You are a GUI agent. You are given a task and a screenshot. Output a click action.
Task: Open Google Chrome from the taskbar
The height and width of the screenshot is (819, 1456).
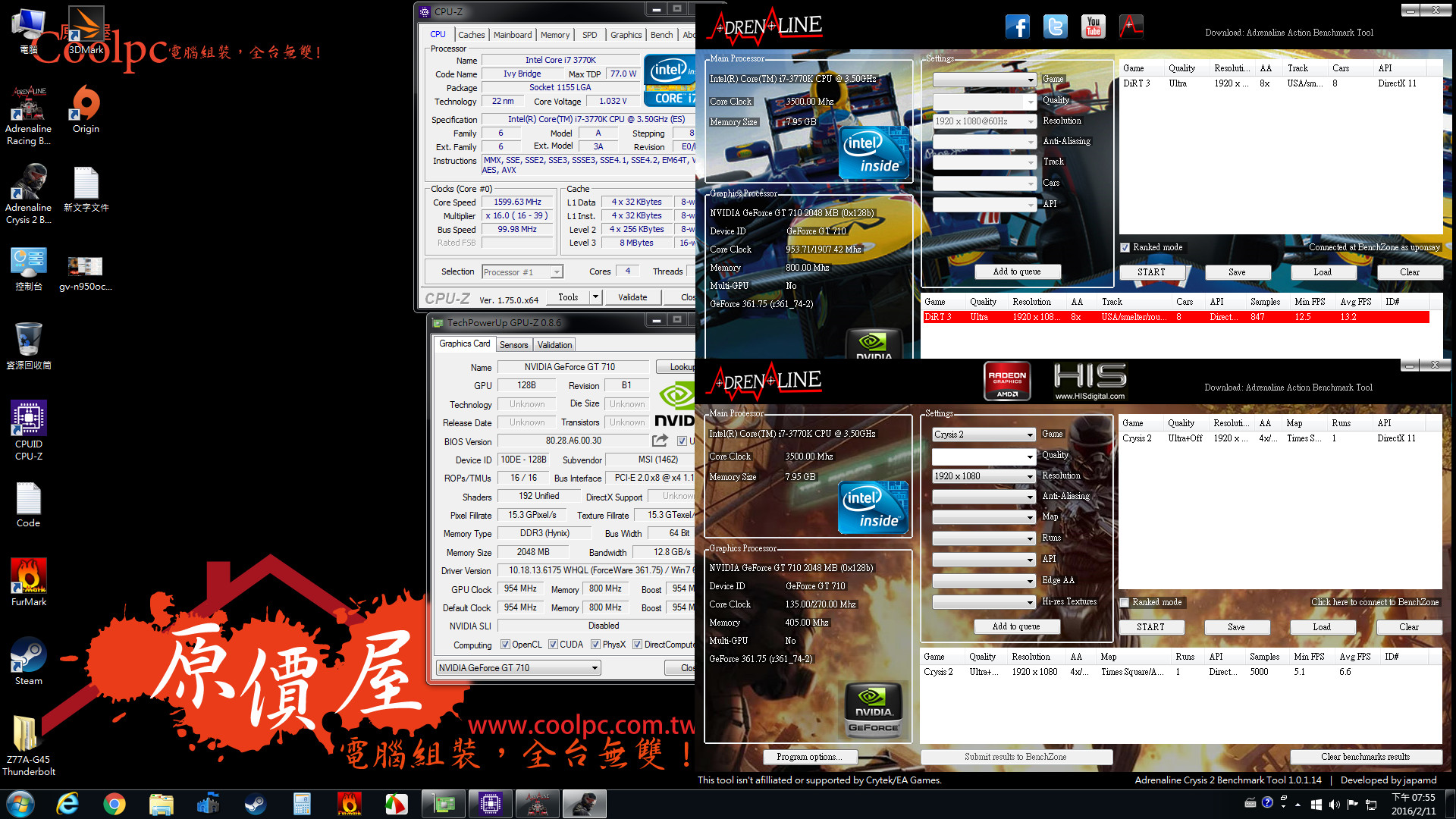tap(115, 804)
